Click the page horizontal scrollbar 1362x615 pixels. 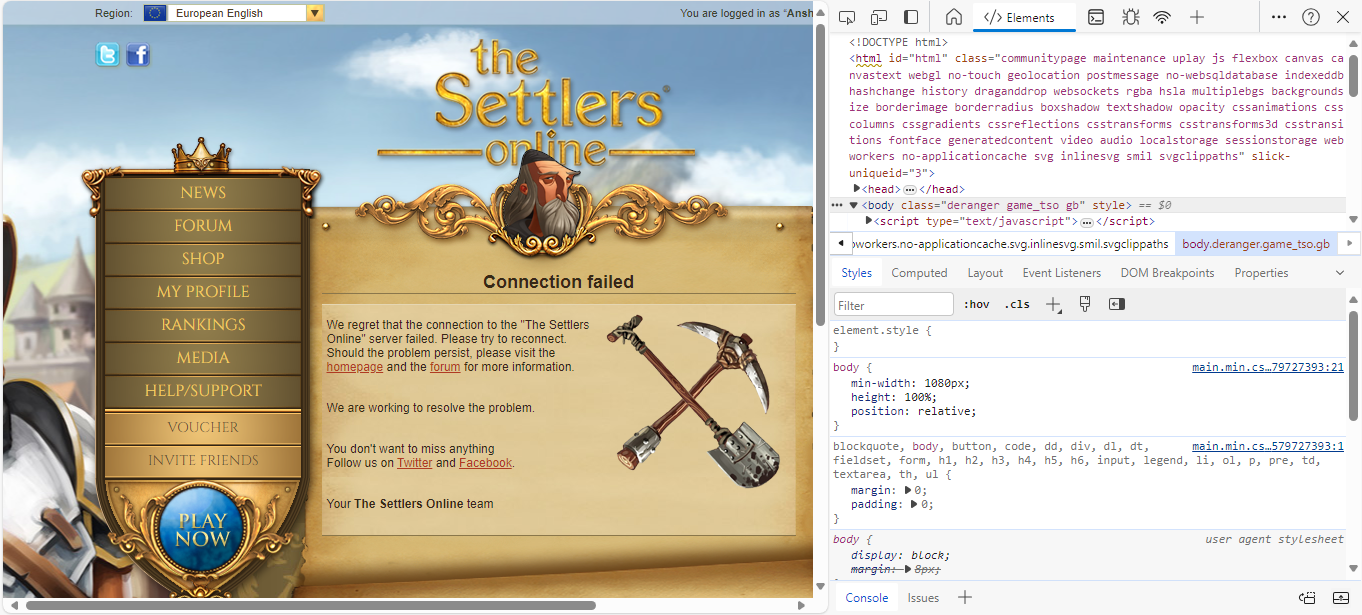(310, 606)
